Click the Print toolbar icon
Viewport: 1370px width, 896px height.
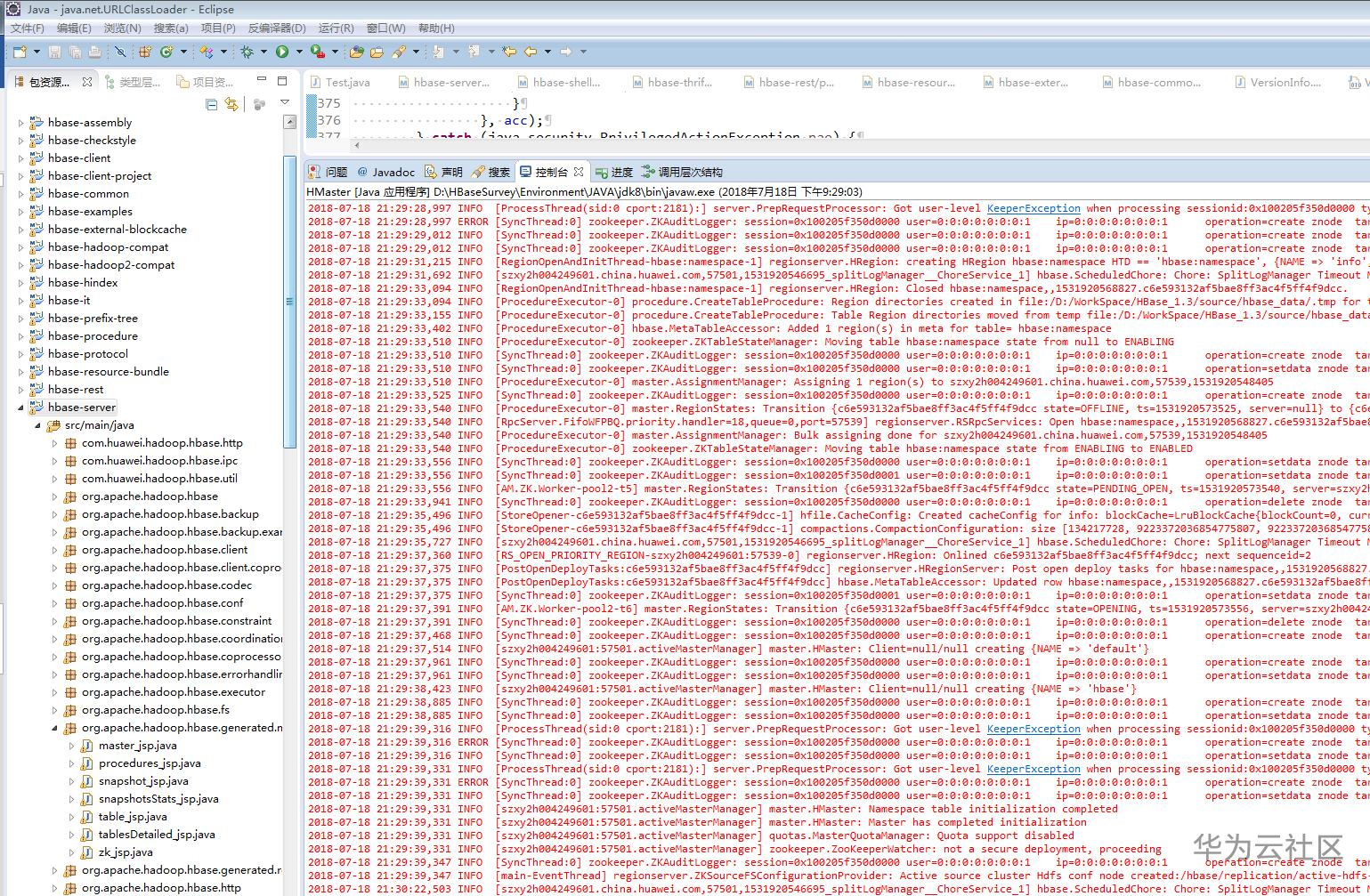94,52
